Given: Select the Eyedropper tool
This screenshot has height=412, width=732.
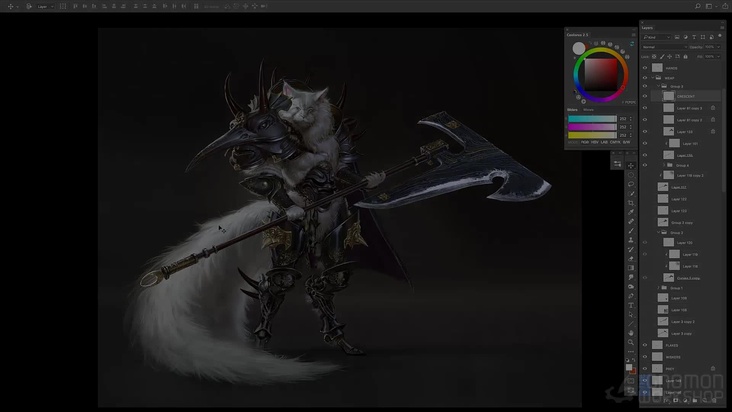Looking at the screenshot, I should (x=631, y=212).
